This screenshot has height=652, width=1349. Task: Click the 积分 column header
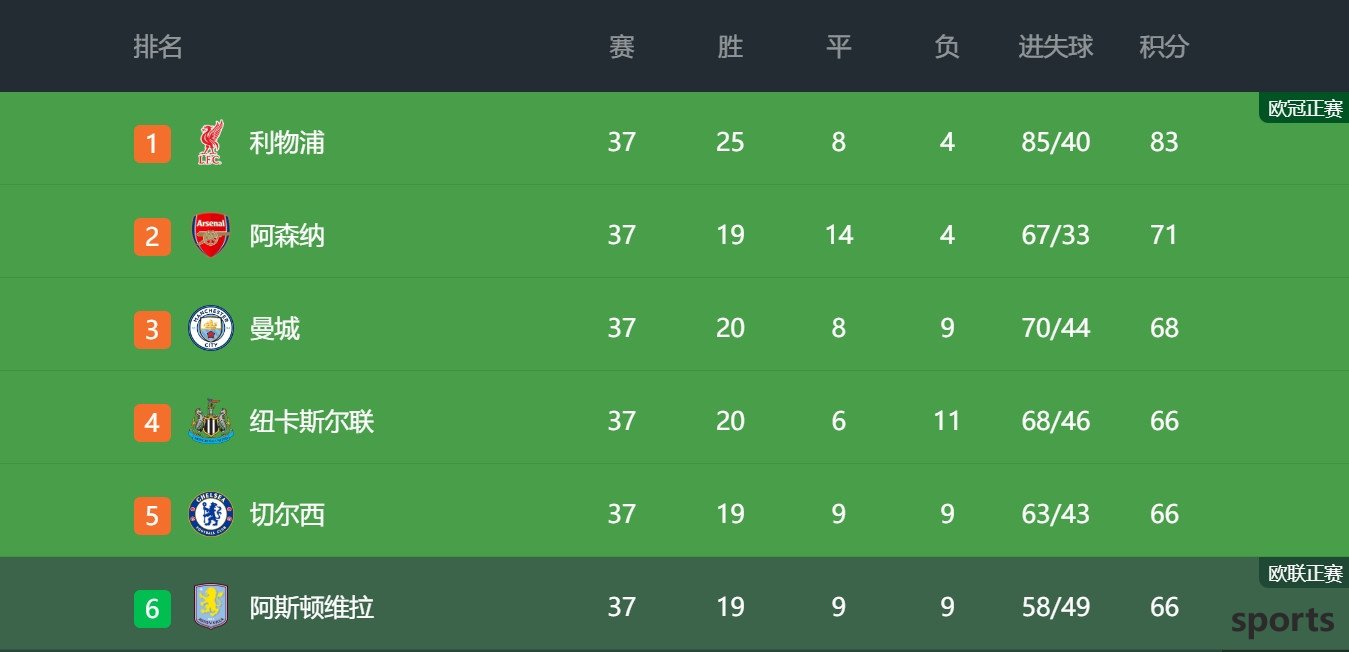coord(1164,47)
